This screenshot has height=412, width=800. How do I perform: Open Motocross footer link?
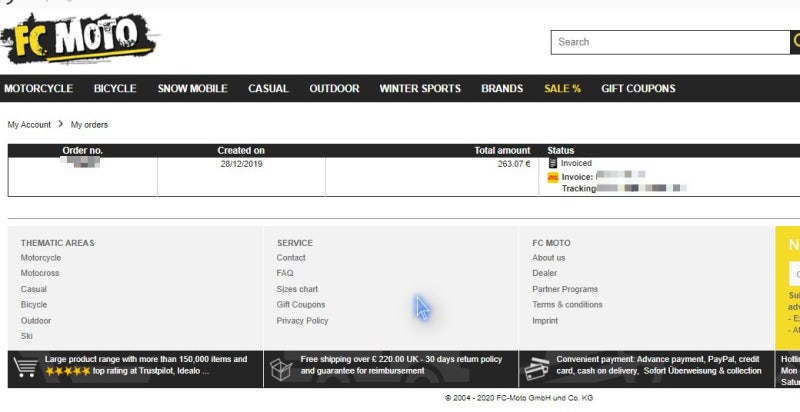pos(40,273)
